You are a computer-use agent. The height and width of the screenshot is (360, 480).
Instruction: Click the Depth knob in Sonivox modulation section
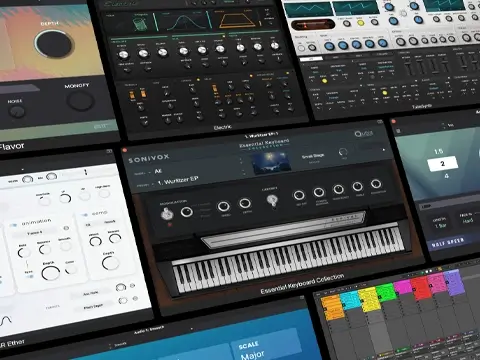pyautogui.click(x=245, y=203)
